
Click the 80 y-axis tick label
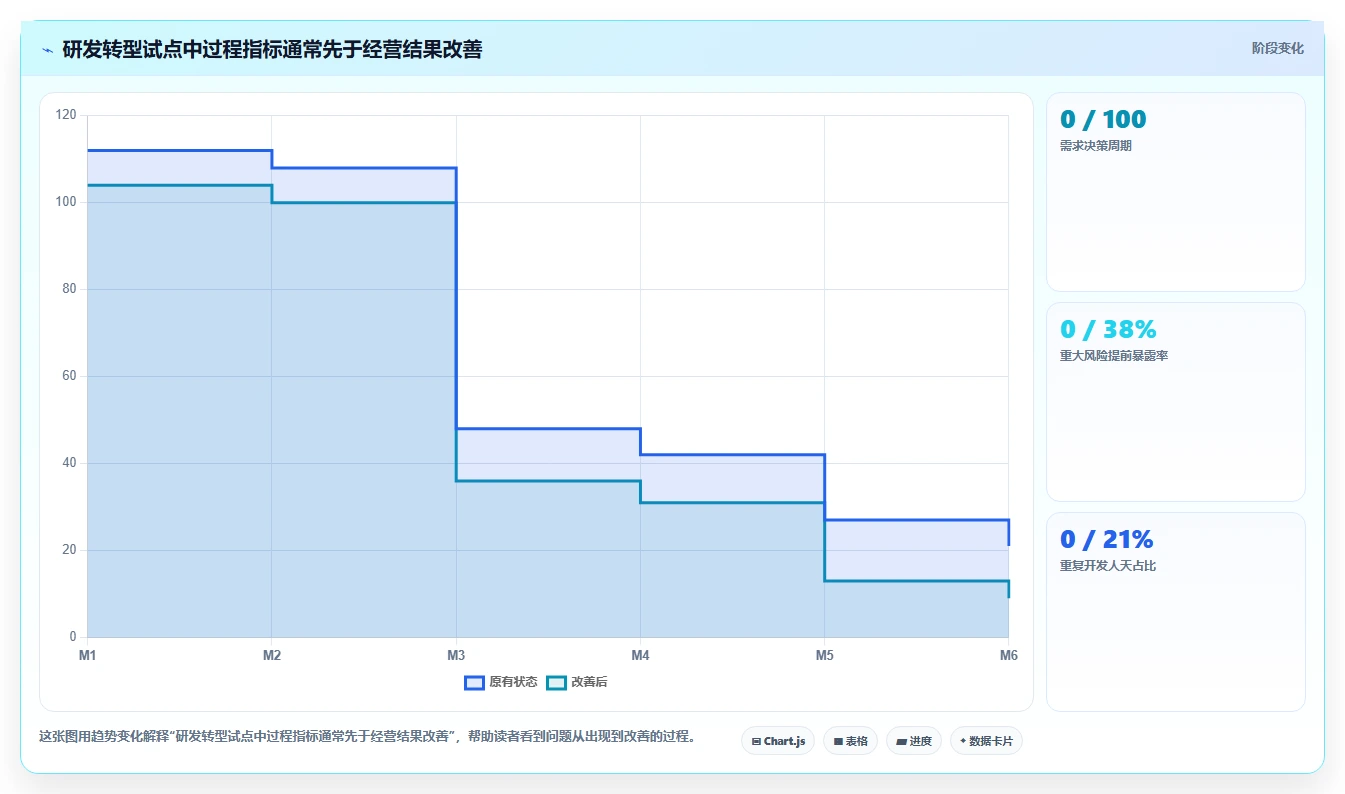(x=69, y=289)
